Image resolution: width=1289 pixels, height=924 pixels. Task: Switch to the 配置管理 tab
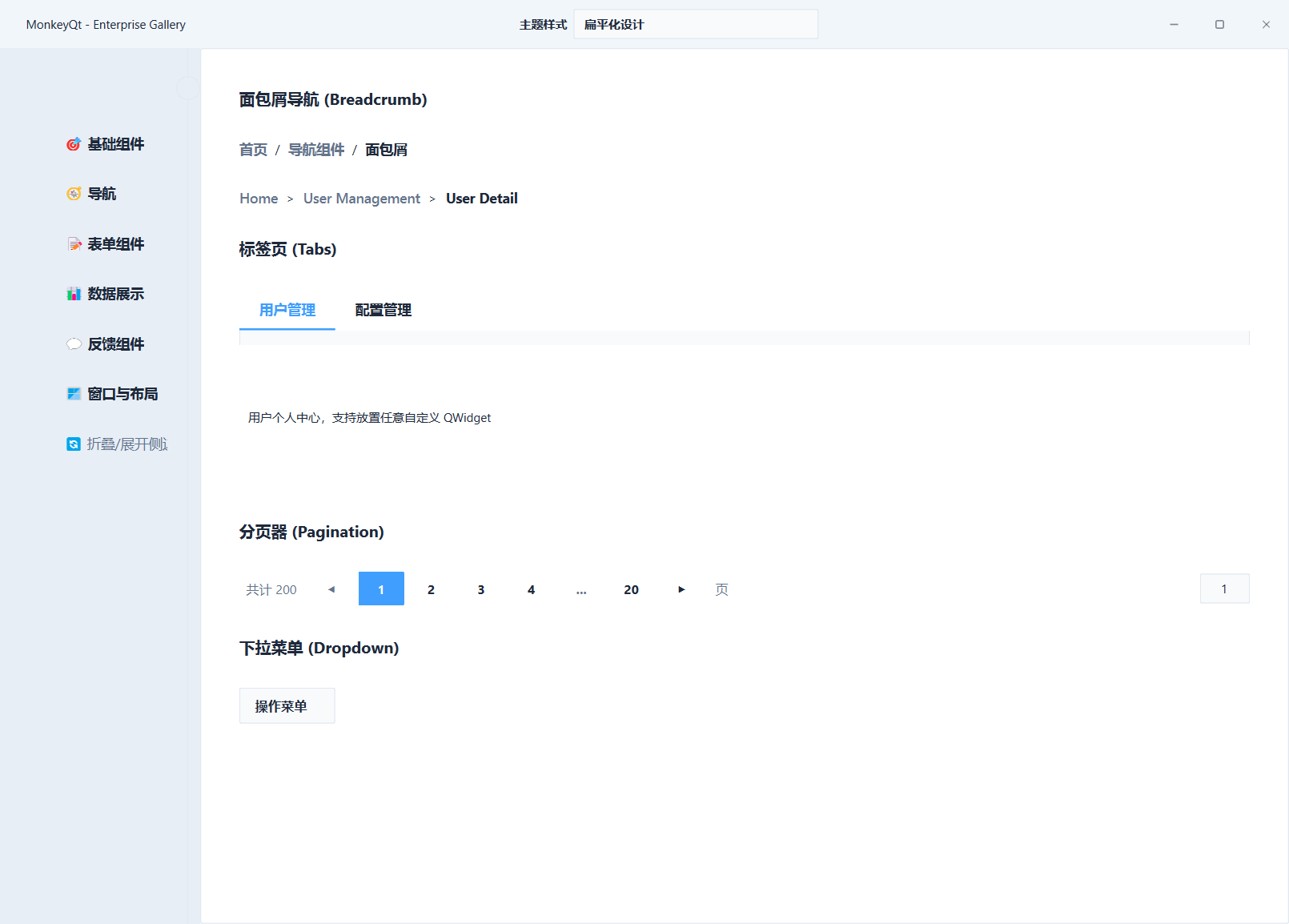point(383,311)
